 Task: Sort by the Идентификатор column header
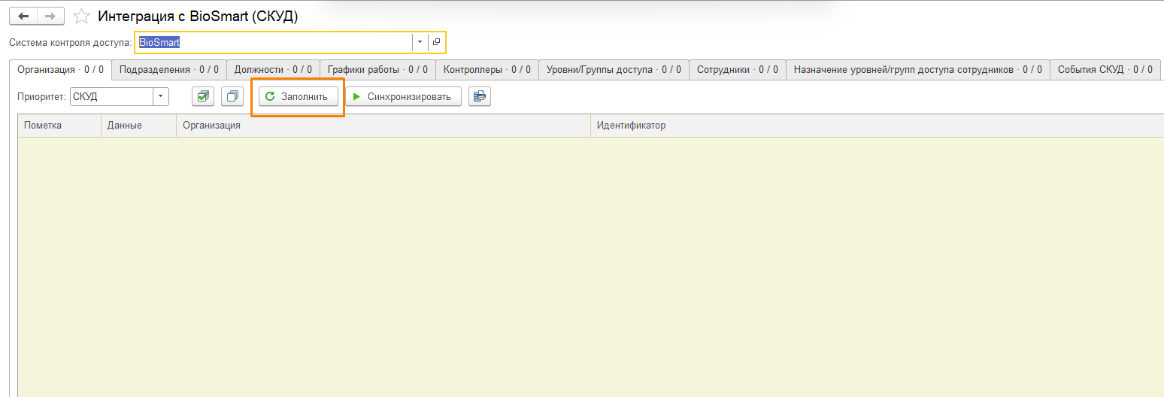[877, 125]
